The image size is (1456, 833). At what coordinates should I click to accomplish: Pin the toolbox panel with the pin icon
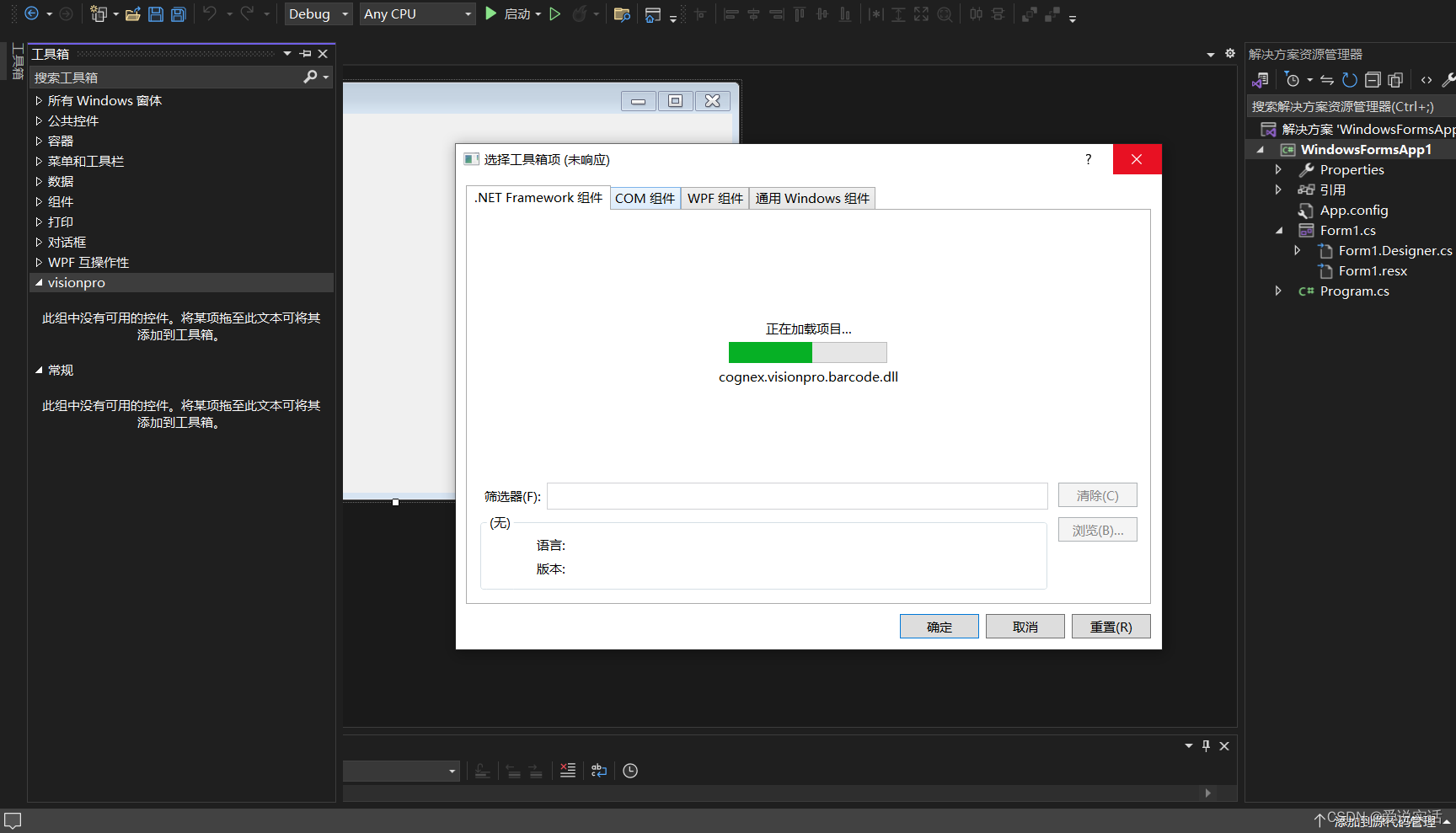pyautogui.click(x=305, y=53)
